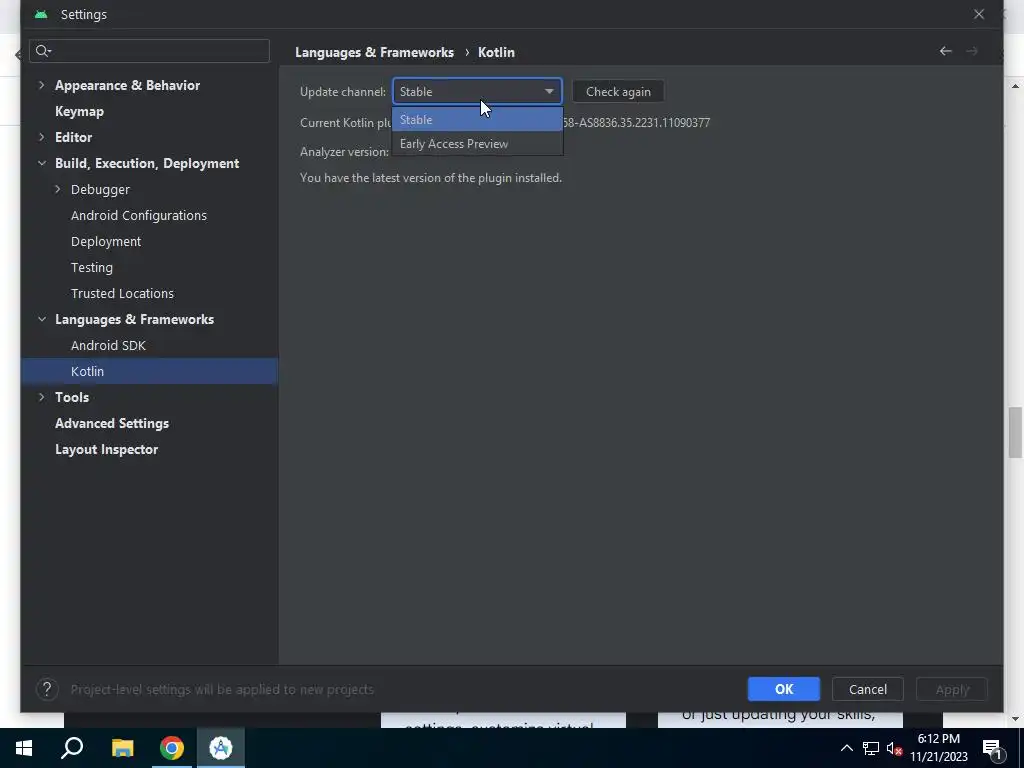Go back using the left arrow icon

945,51
